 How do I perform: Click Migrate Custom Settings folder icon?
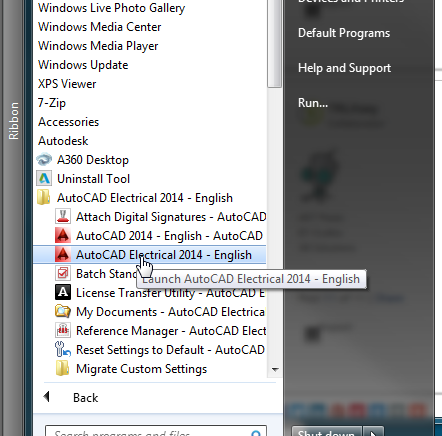[63, 368]
